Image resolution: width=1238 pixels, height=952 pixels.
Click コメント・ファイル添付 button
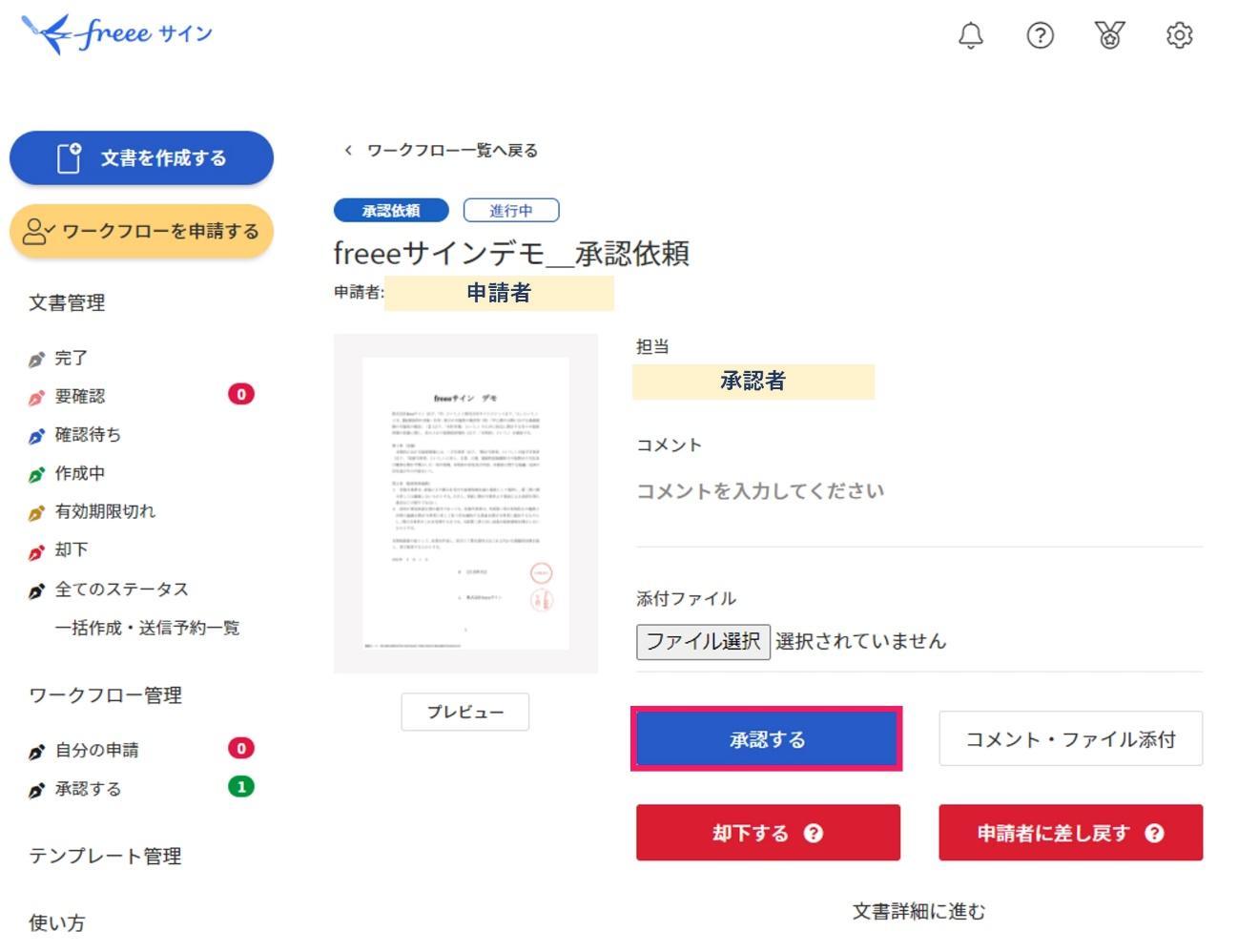[1070, 739]
